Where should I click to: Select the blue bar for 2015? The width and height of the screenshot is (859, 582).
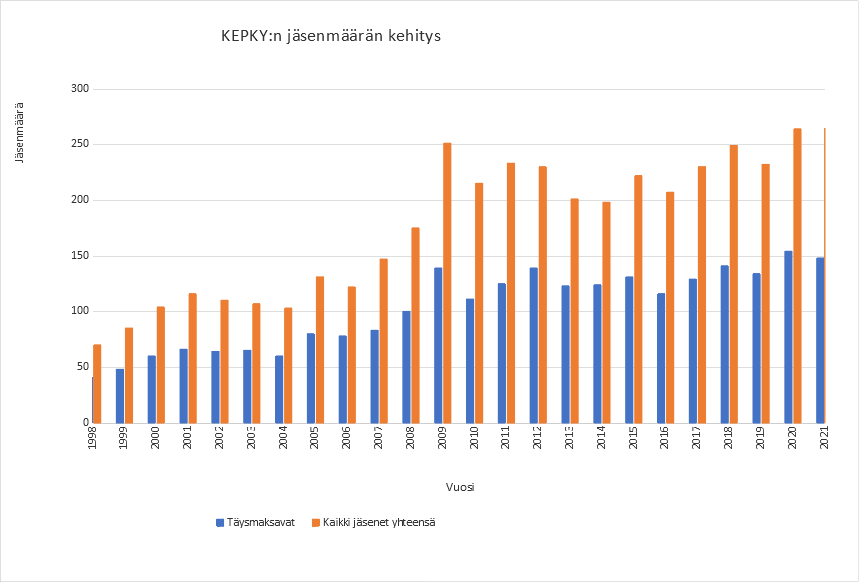pyautogui.click(x=629, y=350)
